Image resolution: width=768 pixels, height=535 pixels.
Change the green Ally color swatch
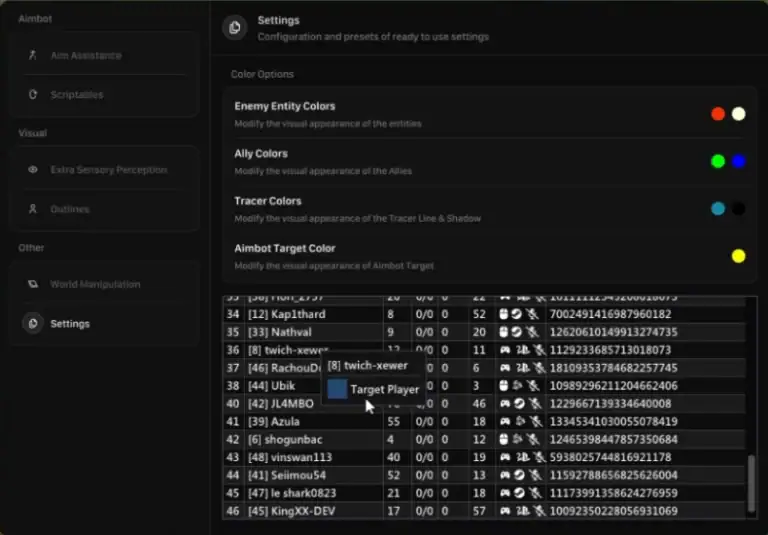(717, 161)
